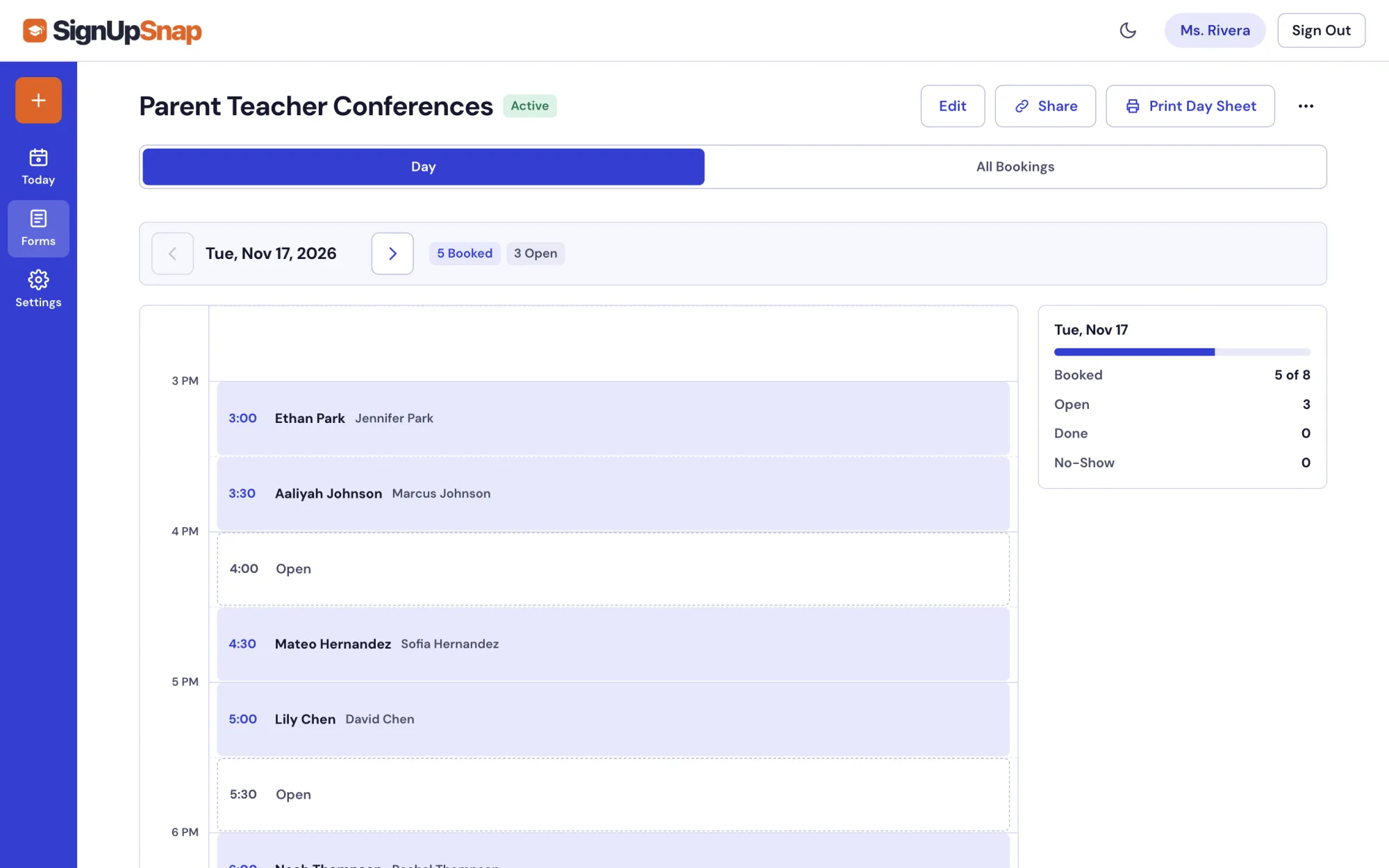Open the three-dots more options menu

(1306, 106)
